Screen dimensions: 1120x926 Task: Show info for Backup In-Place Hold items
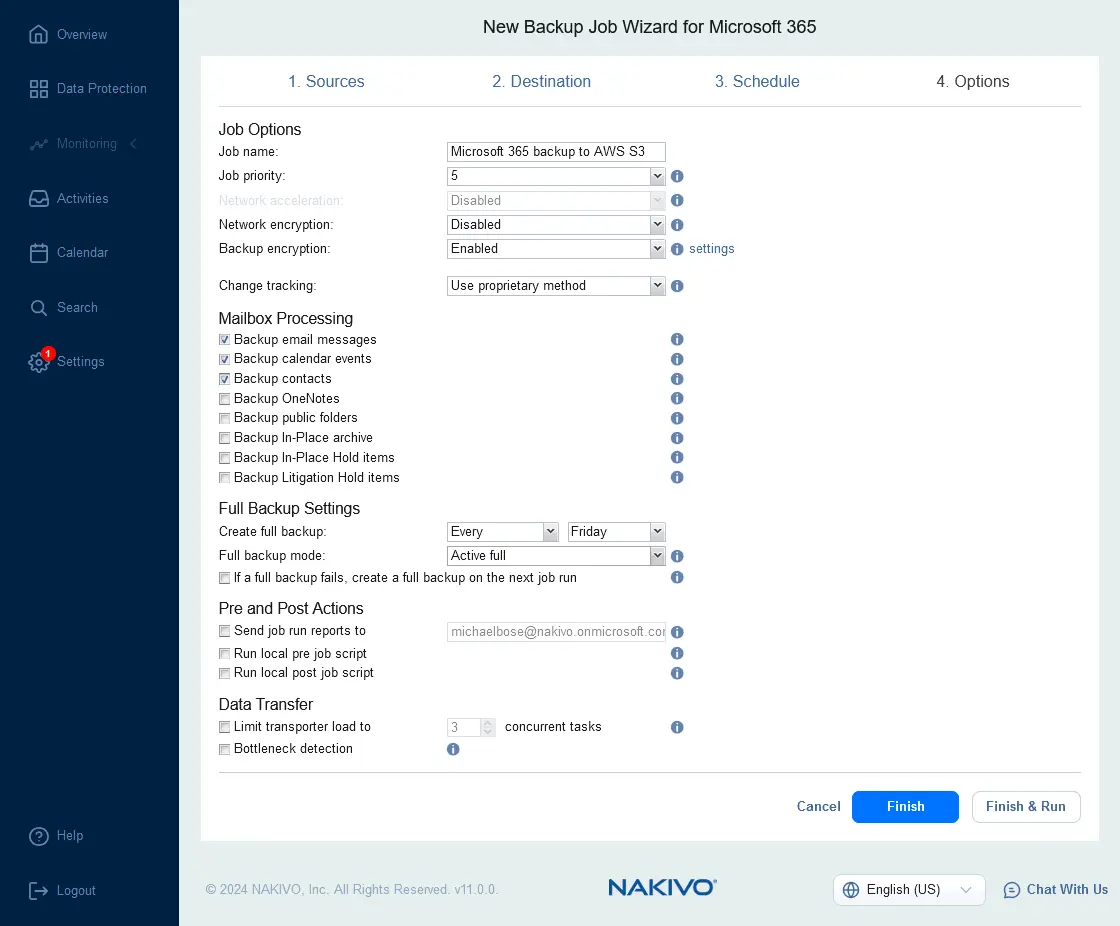[x=677, y=457]
